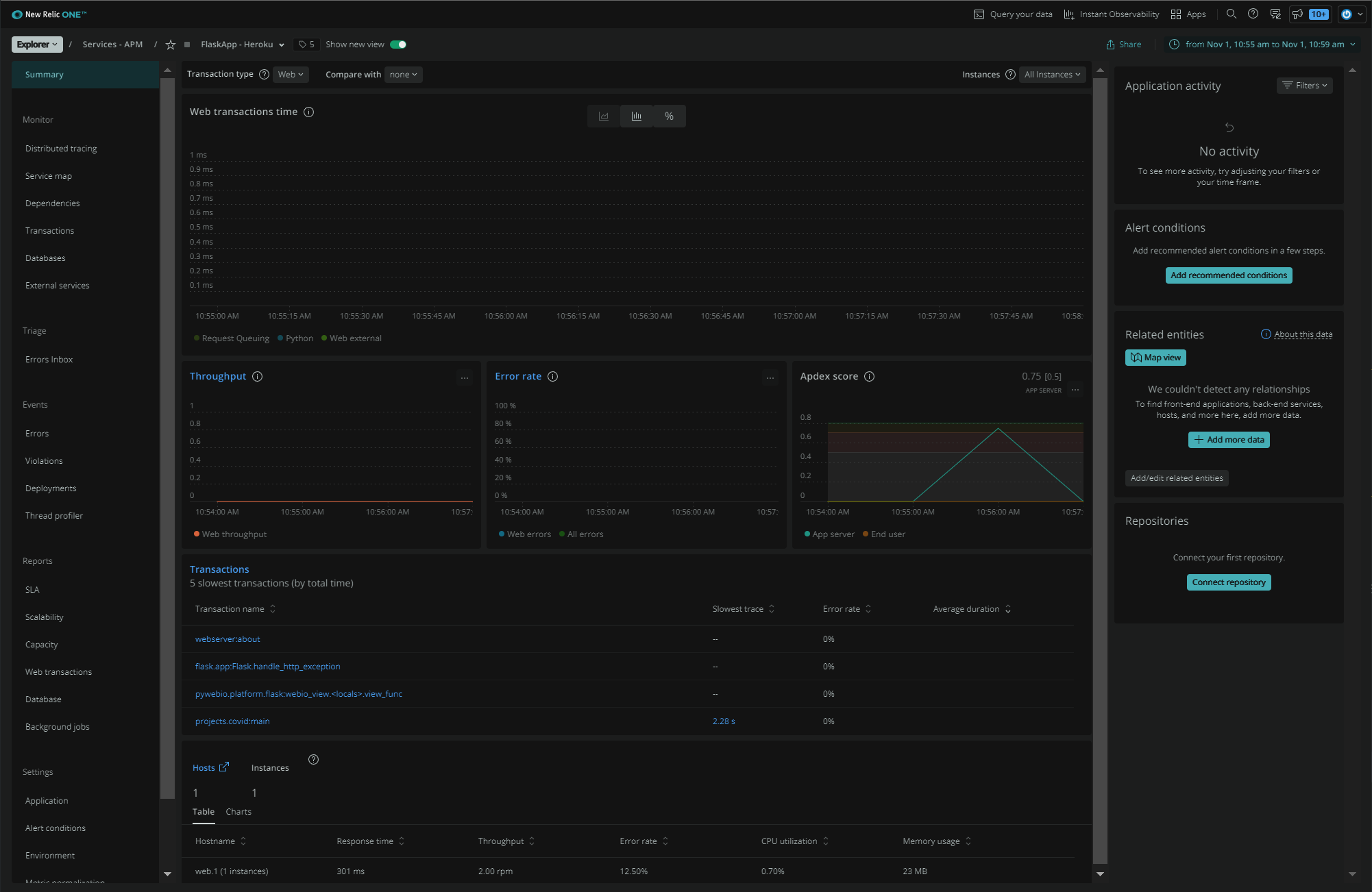
Task: Open the Compare with none dropdown
Action: pos(403,74)
